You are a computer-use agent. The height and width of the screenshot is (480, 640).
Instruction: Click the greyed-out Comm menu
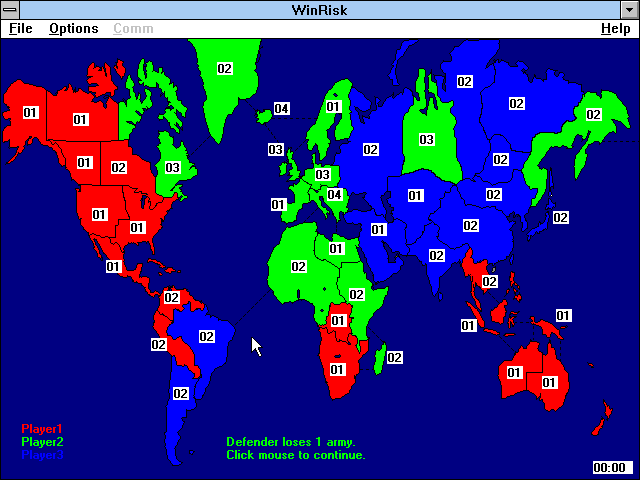[x=133, y=29]
